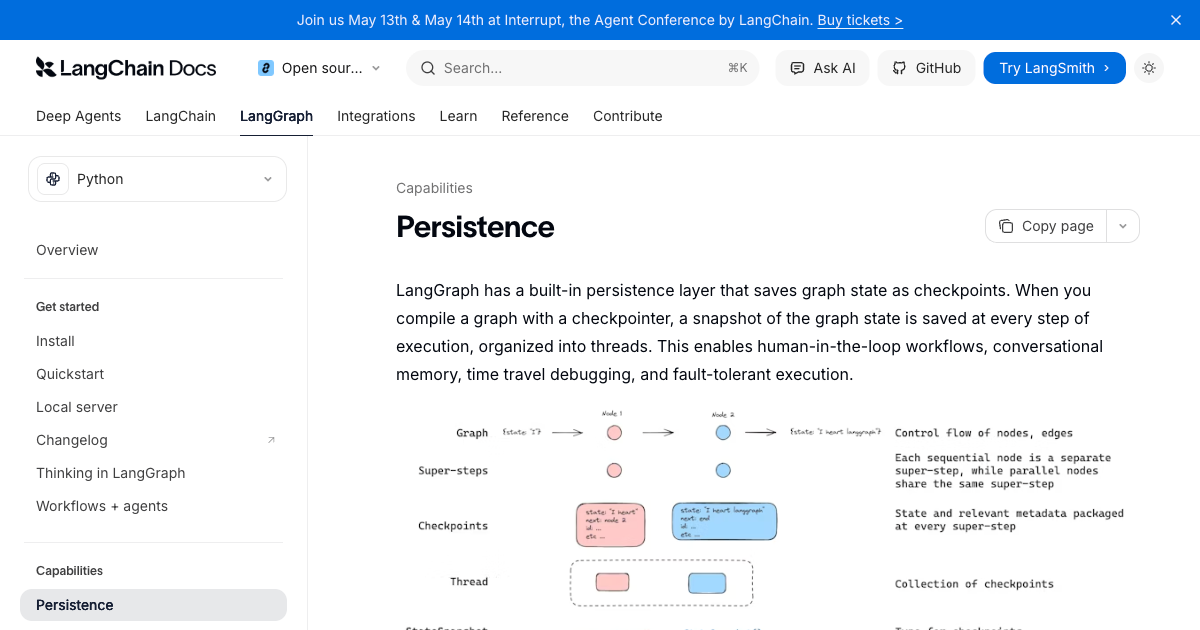The height and width of the screenshot is (630, 1200).
Task: Click the ⌘K shortcut hint in search
Action: click(x=738, y=68)
